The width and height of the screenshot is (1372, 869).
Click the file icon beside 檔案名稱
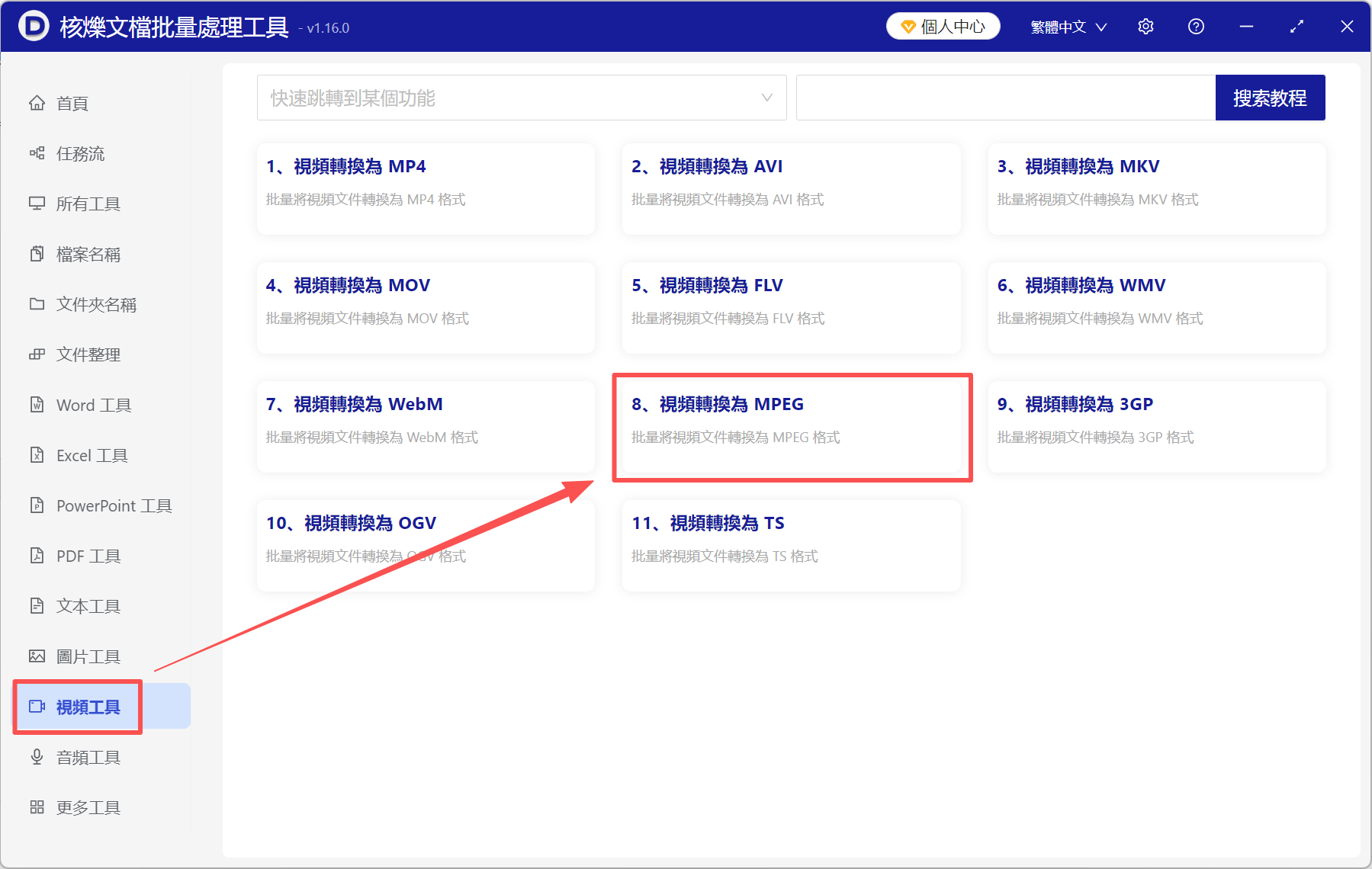(x=37, y=254)
